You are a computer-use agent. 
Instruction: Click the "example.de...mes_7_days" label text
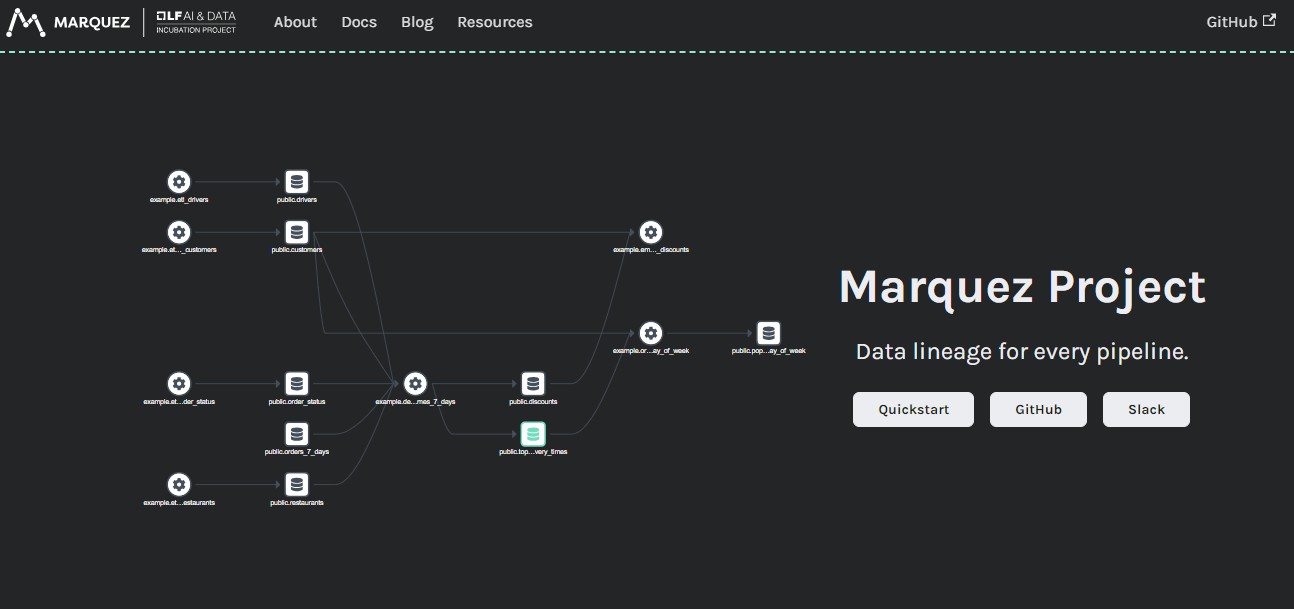pyautogui.click(x=415, y=402)
